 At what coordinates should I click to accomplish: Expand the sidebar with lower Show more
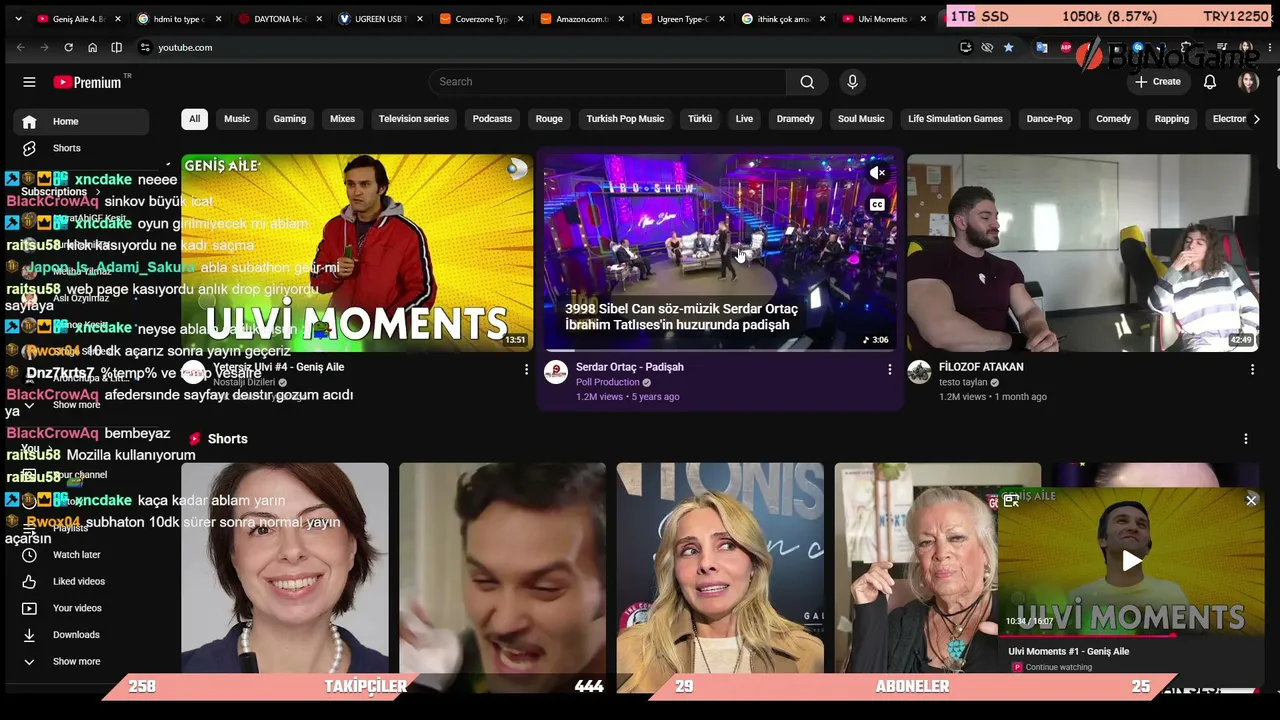(77, 661)
